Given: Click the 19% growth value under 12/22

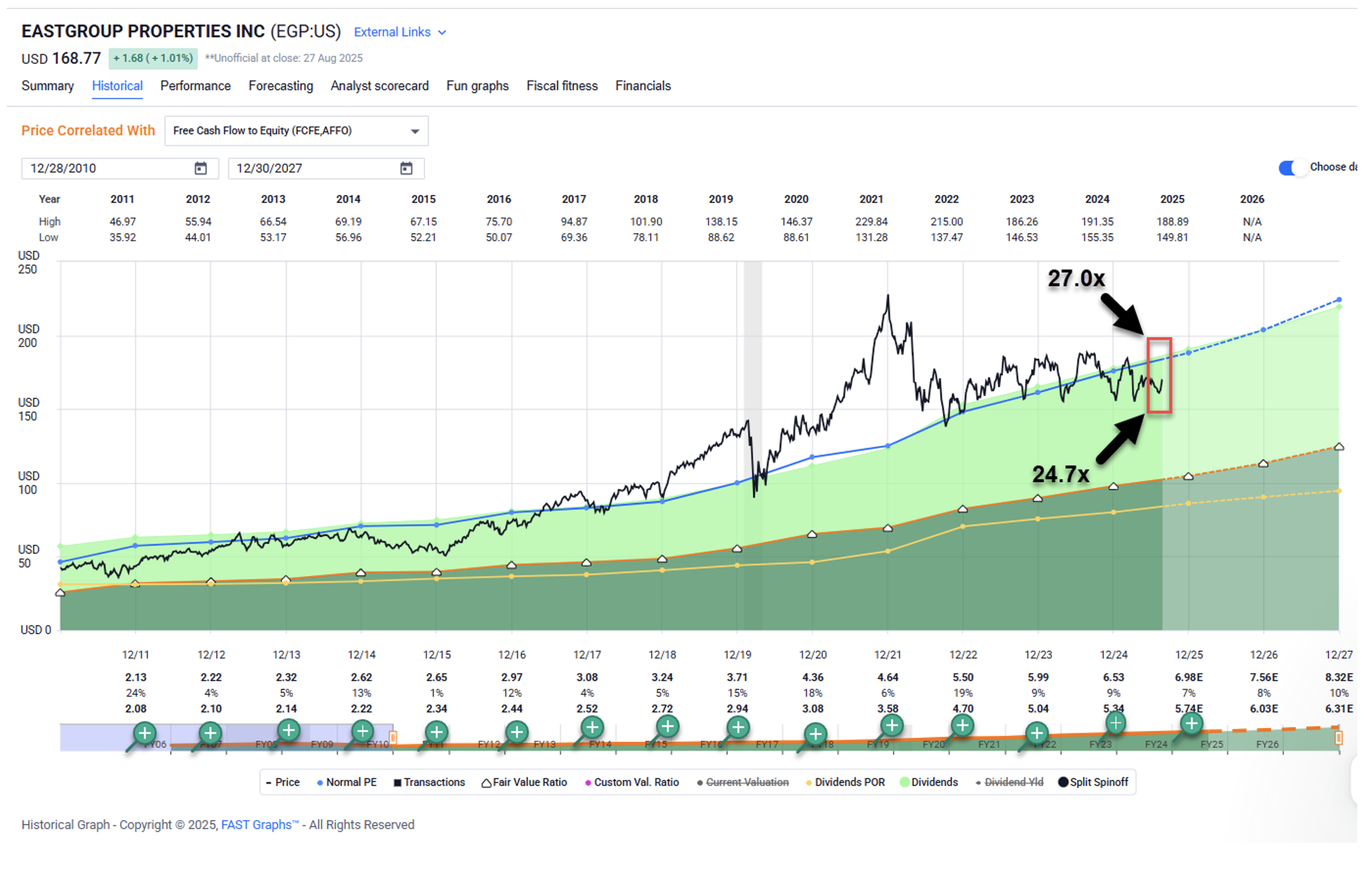Looking at the screenshot, I should (963, 694).
